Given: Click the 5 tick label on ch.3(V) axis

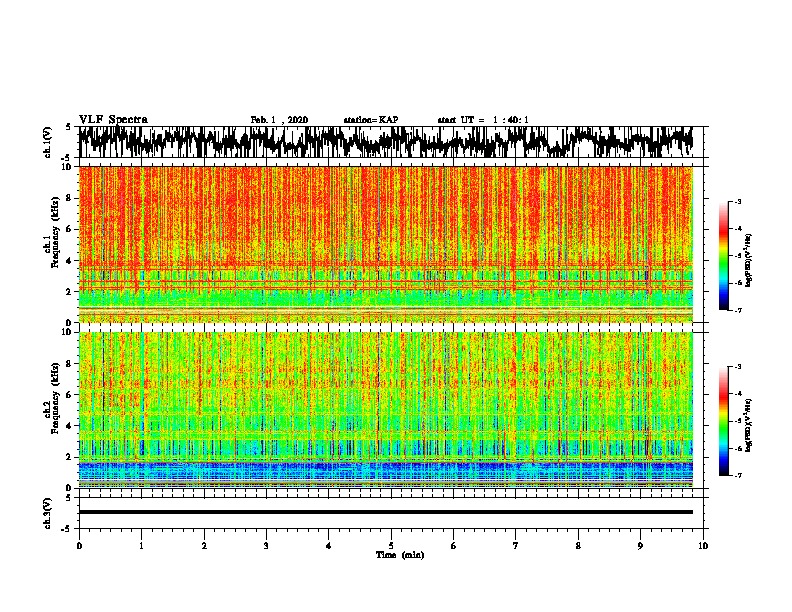Looking at the screenshot, I should pyautogui.click(x=69, y=498).
